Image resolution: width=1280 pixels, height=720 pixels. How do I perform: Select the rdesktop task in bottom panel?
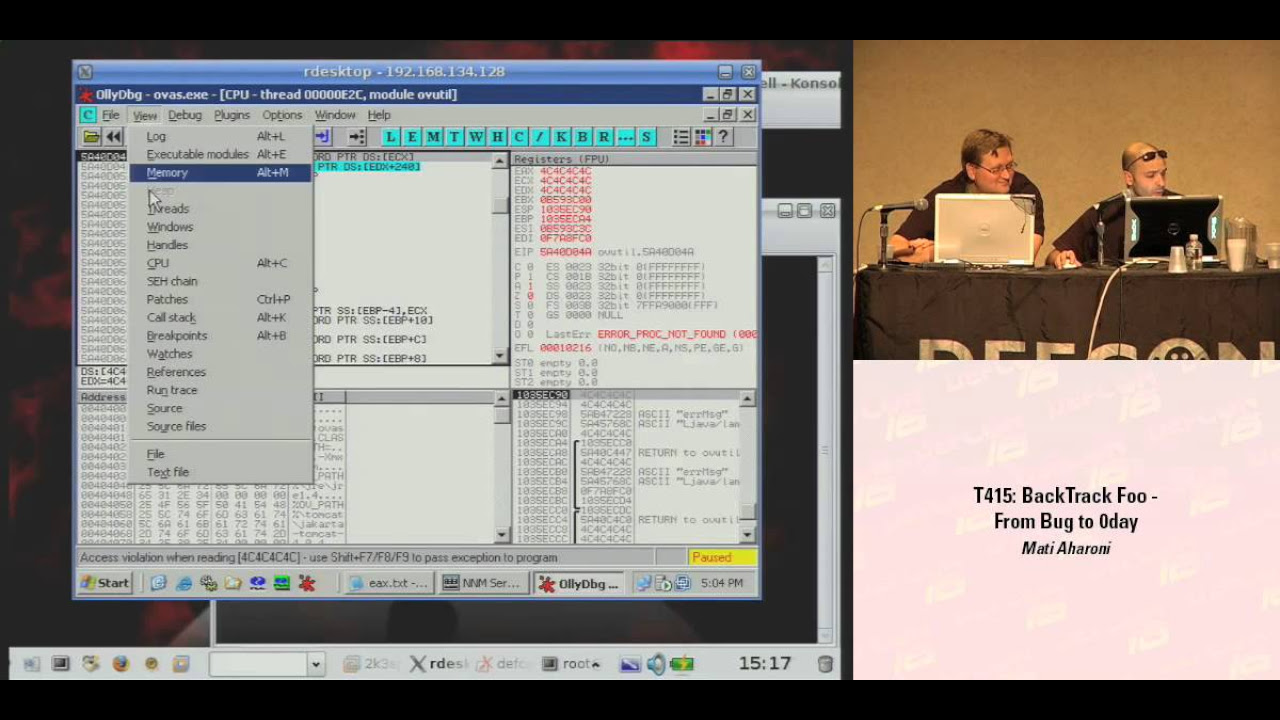point(439,664)
